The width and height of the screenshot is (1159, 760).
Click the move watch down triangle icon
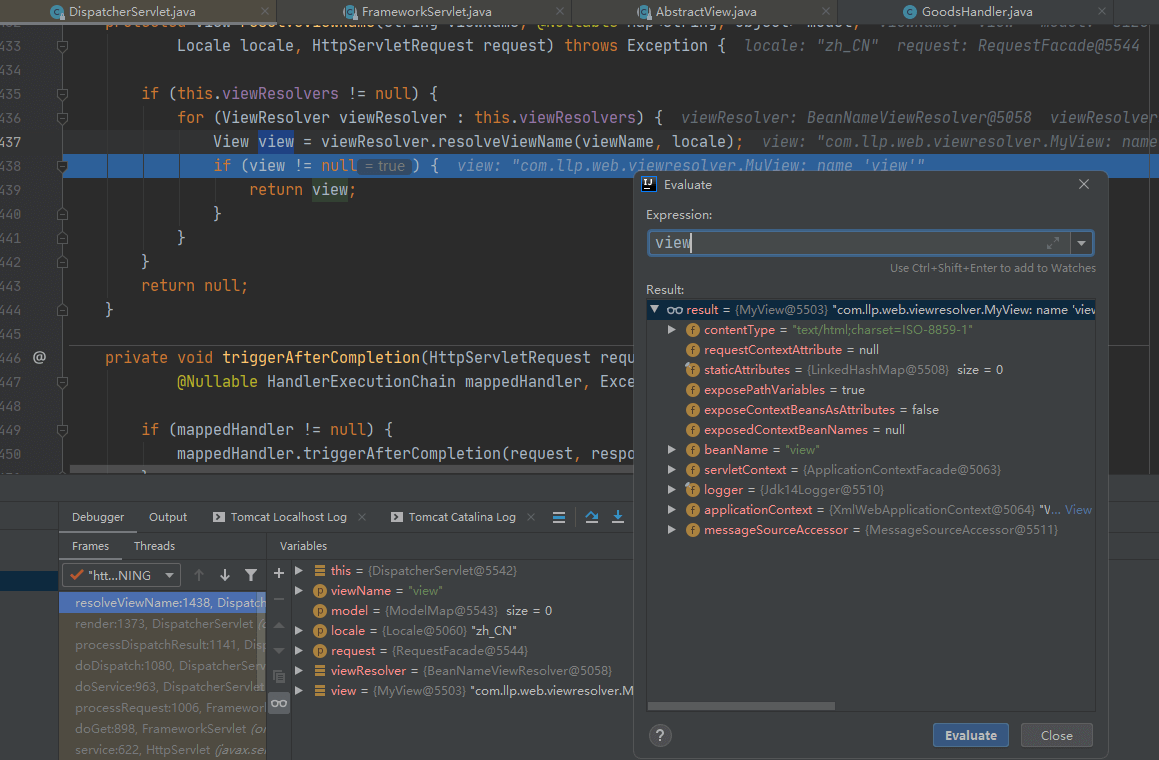[x=279, y=651]
